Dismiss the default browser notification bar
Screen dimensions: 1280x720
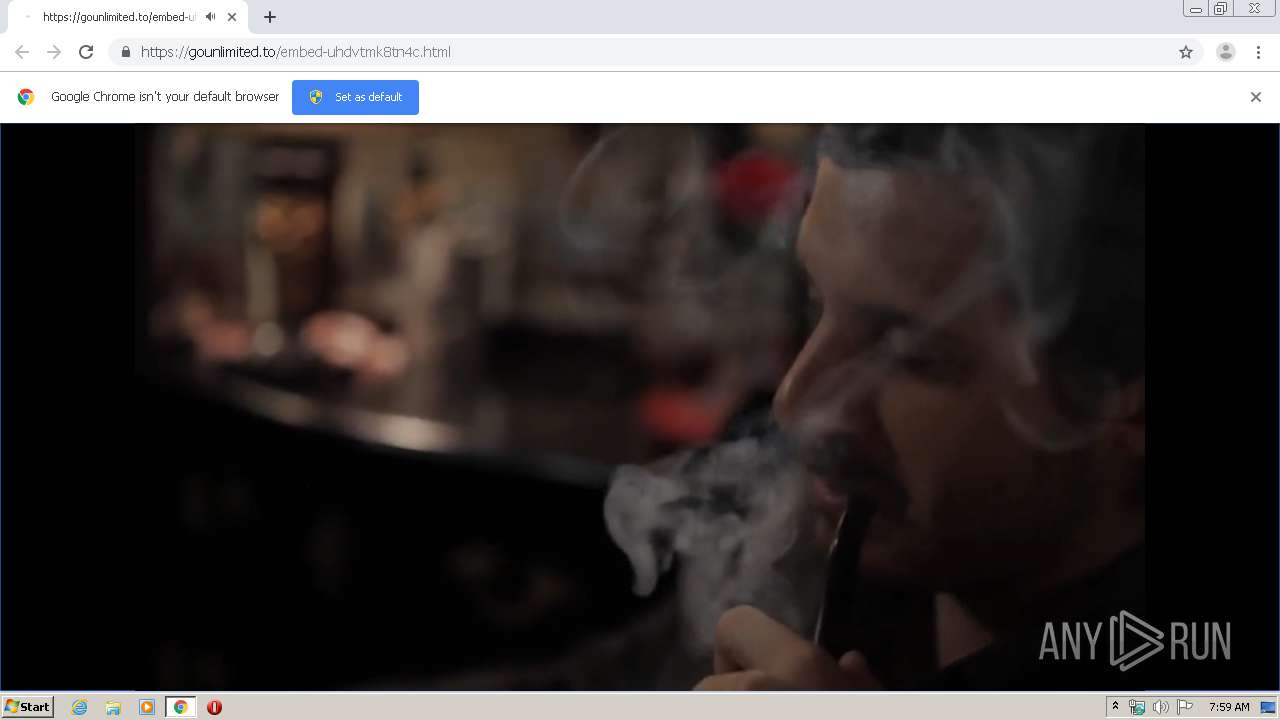[x=1256, y=97]
